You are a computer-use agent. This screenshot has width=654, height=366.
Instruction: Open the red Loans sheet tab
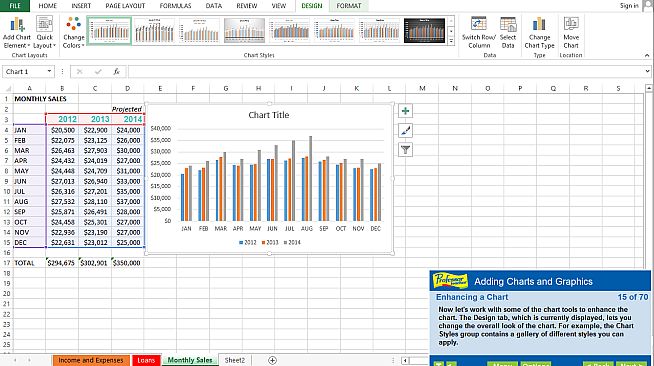pyautogui.click(x=146, y=360)
